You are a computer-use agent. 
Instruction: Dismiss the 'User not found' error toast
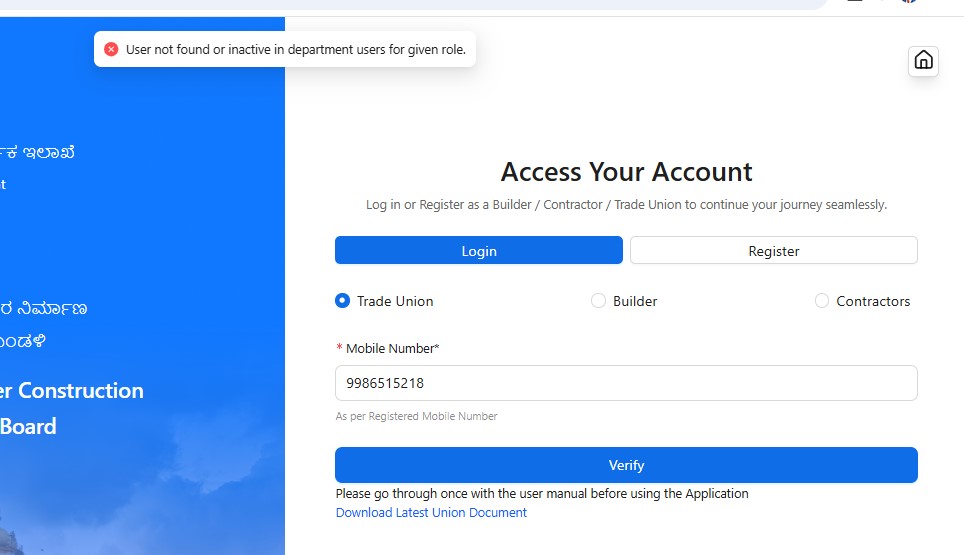click(285, 49)
